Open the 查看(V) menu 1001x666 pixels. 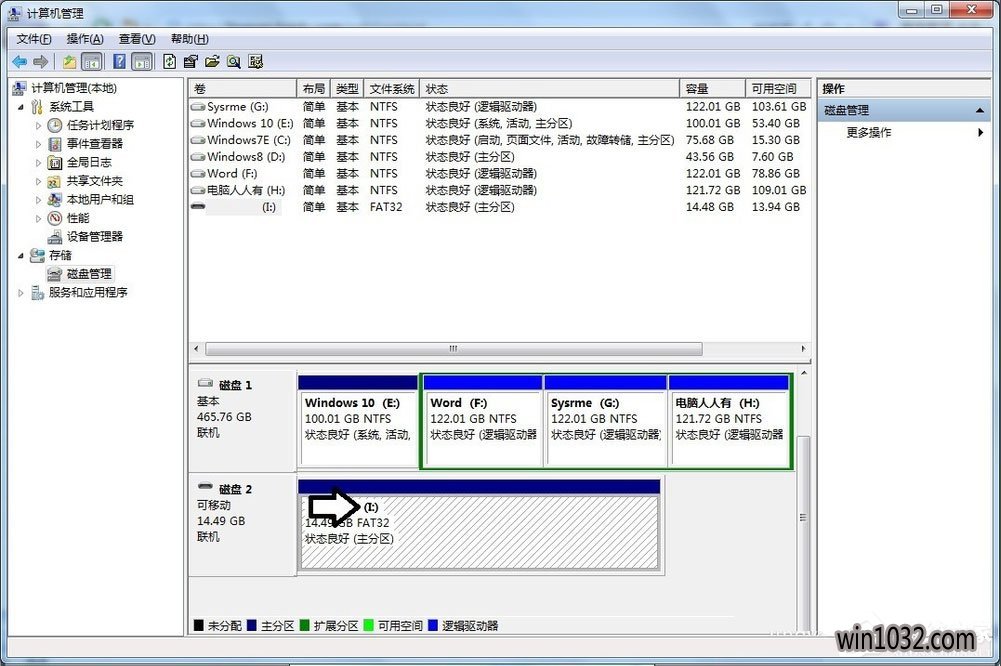tap(136, 39)
